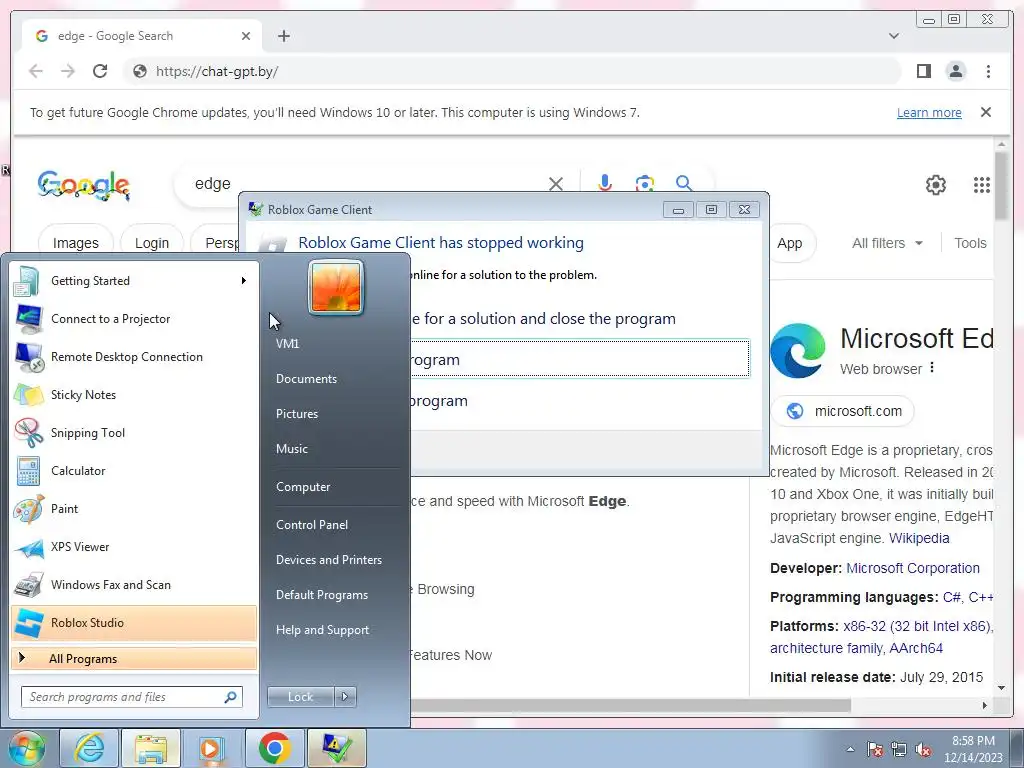
Task: Open Google apps grid
Action: pos(982,185)
